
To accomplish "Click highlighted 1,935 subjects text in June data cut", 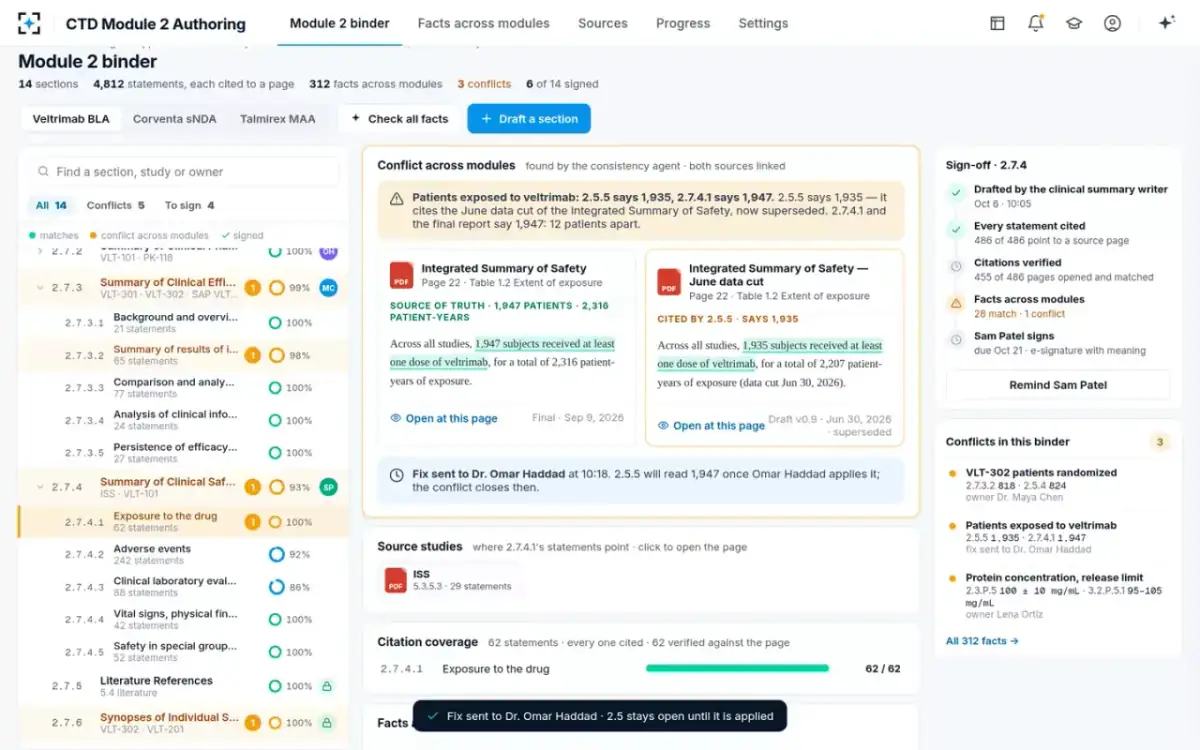I will 770,355.
